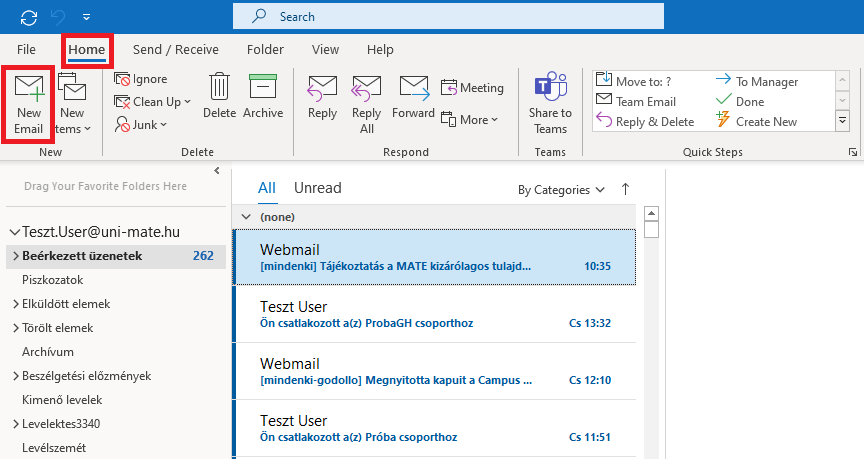Open the By Categories sort dropdown
The image size is (864, 459).
[x=561, y=190]
